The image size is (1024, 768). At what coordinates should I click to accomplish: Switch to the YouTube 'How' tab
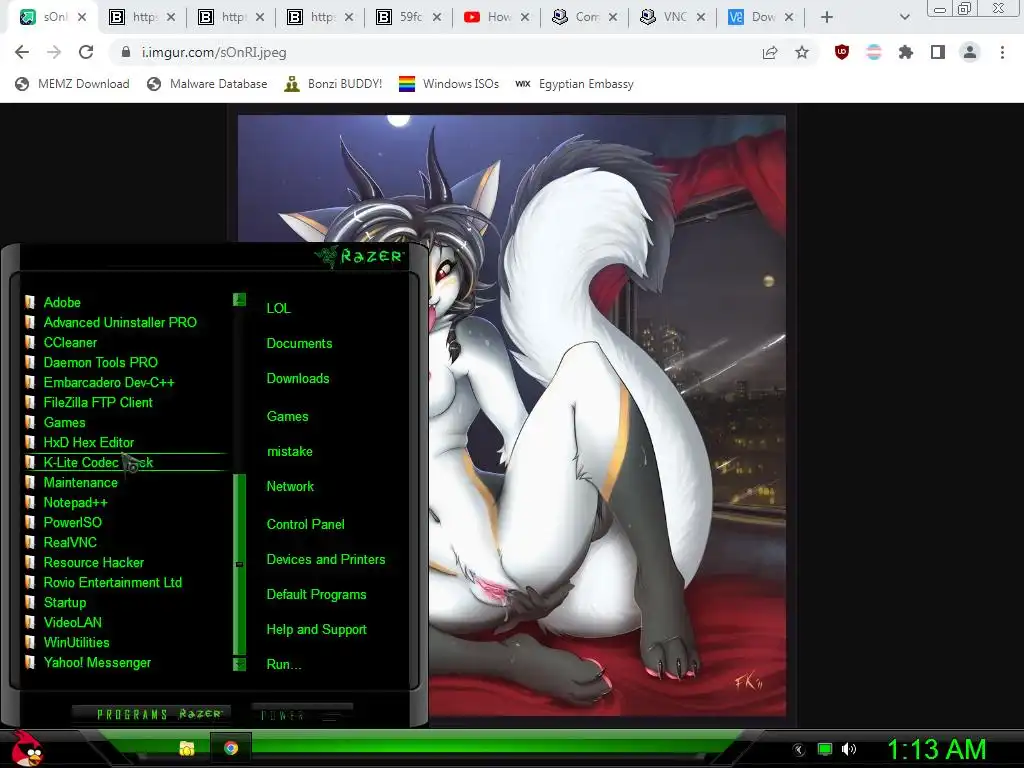pos(498,17)
